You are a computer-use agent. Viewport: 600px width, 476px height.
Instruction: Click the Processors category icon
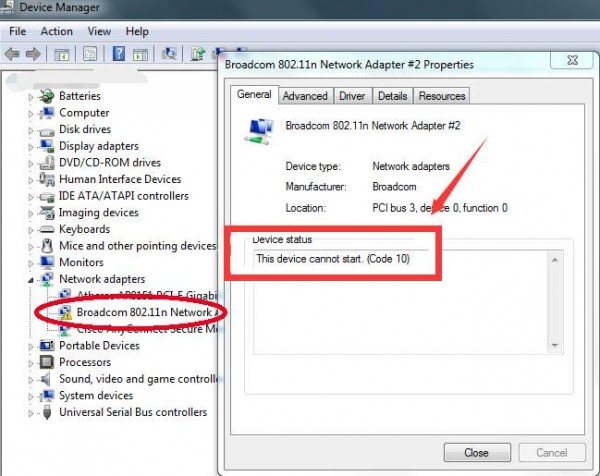(47, 362)
